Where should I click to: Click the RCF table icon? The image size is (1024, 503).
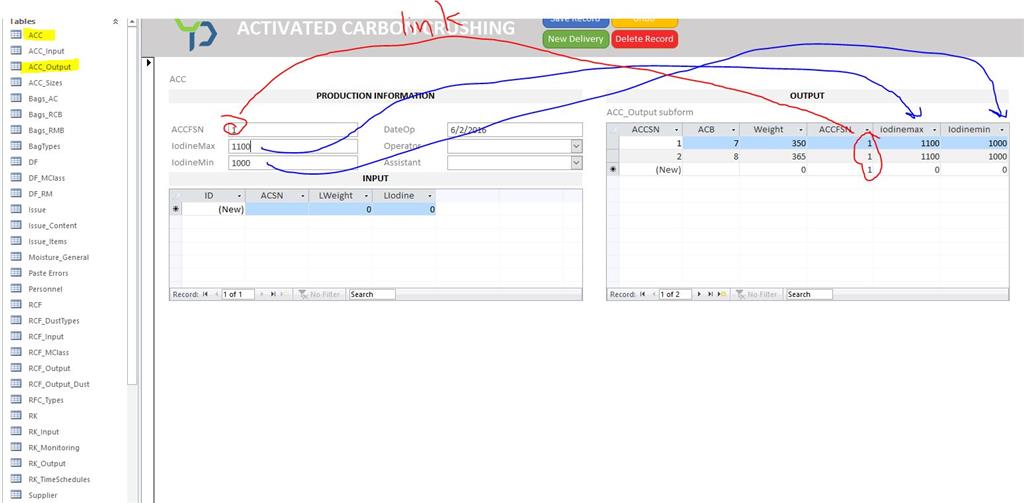16,304
